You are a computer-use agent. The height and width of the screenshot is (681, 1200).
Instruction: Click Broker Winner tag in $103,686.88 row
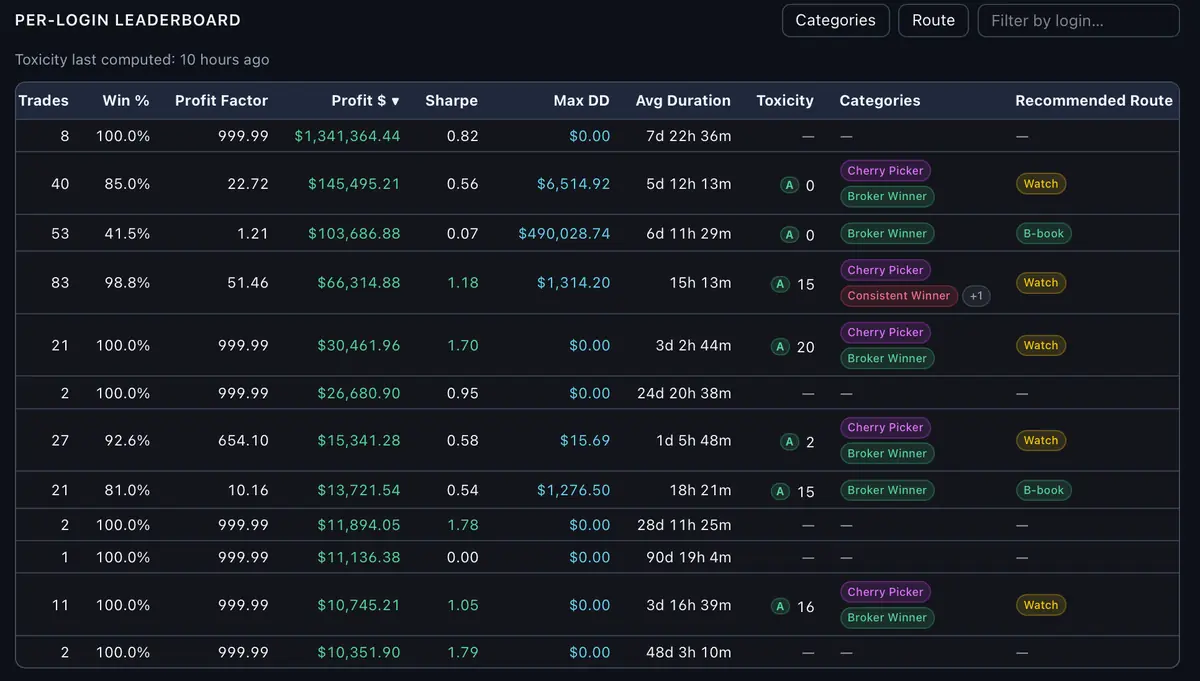click(x=887, y=233)
